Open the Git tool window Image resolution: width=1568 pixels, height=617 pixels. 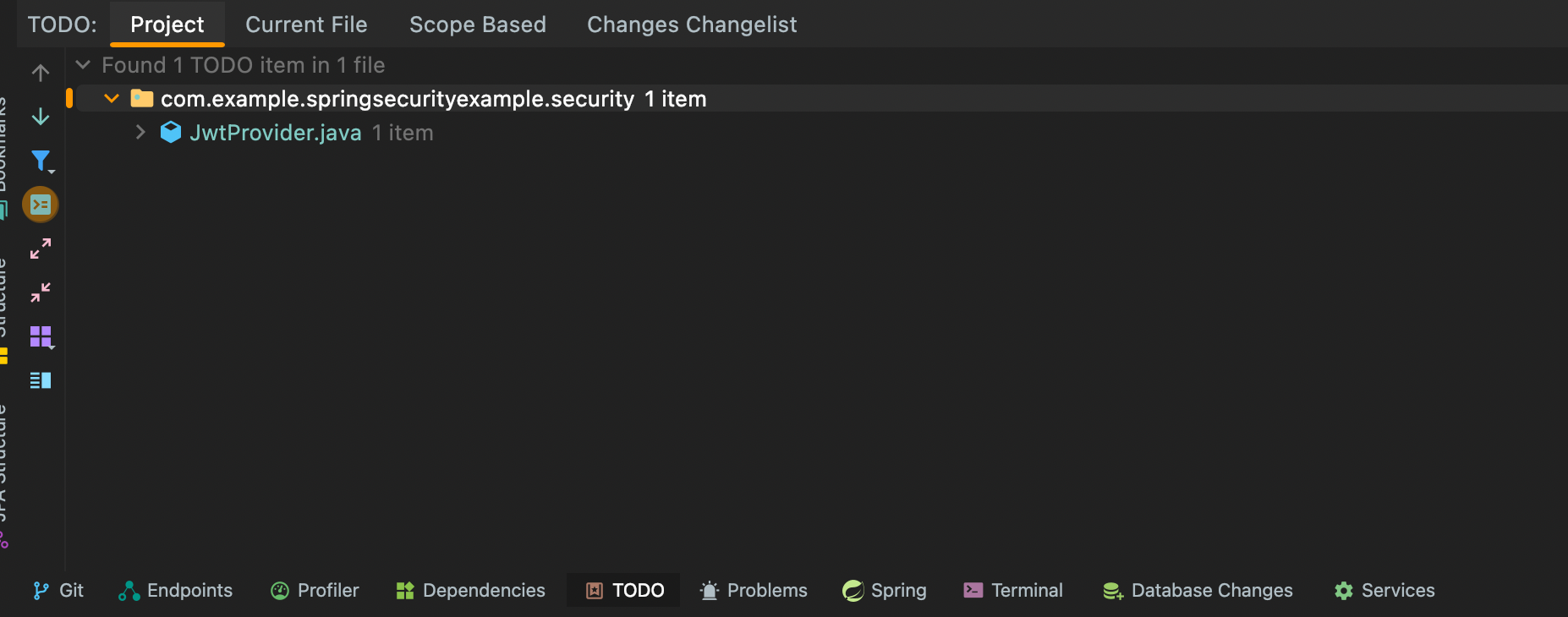(58, 590)
